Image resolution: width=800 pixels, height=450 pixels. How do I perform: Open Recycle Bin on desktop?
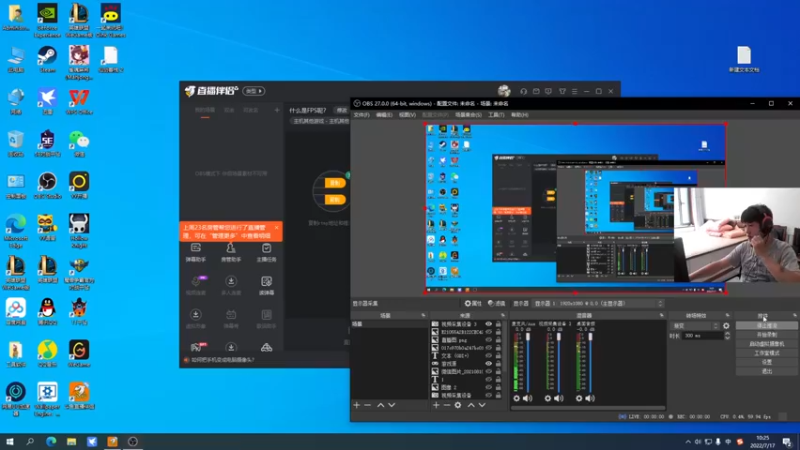[16, 143]
